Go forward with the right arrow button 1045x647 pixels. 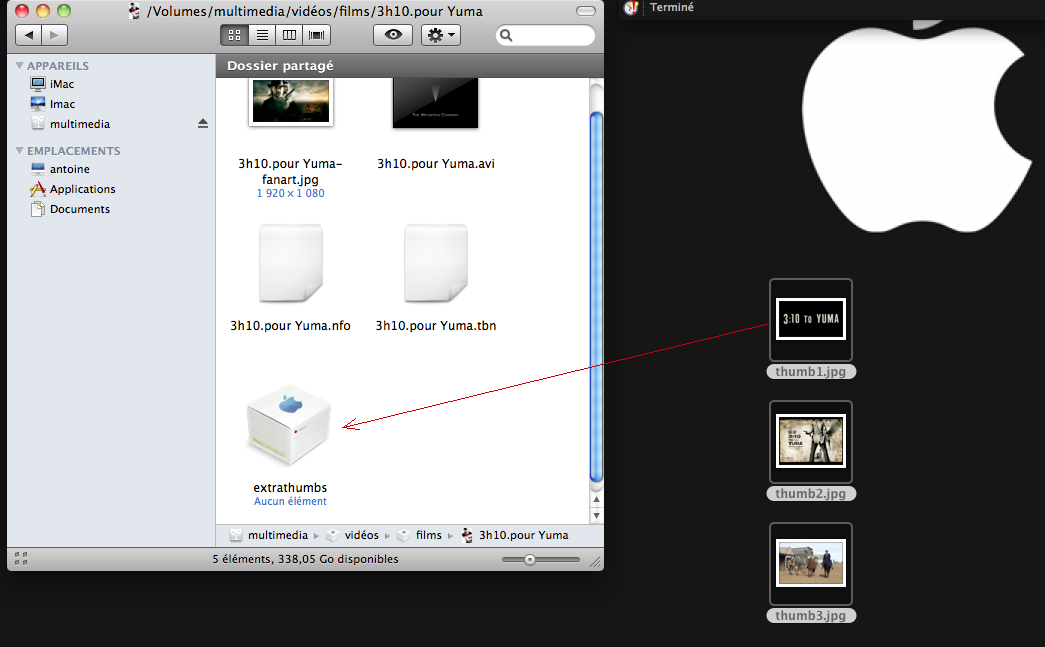point(54,35)
